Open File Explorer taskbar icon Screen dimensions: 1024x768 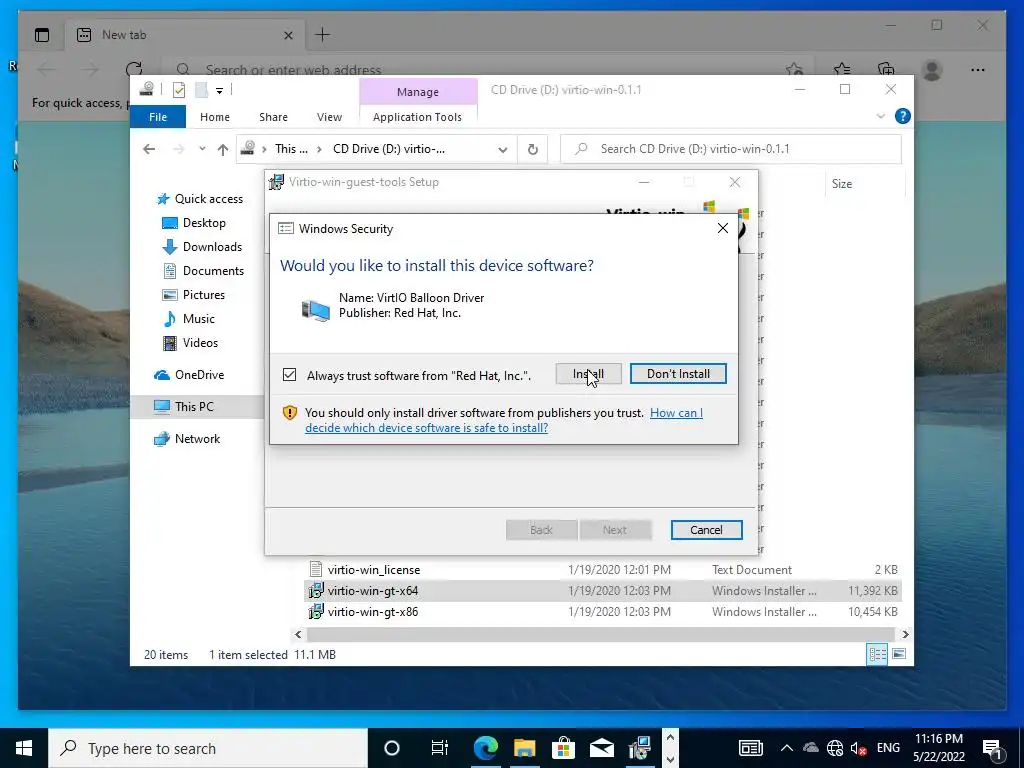524,748
